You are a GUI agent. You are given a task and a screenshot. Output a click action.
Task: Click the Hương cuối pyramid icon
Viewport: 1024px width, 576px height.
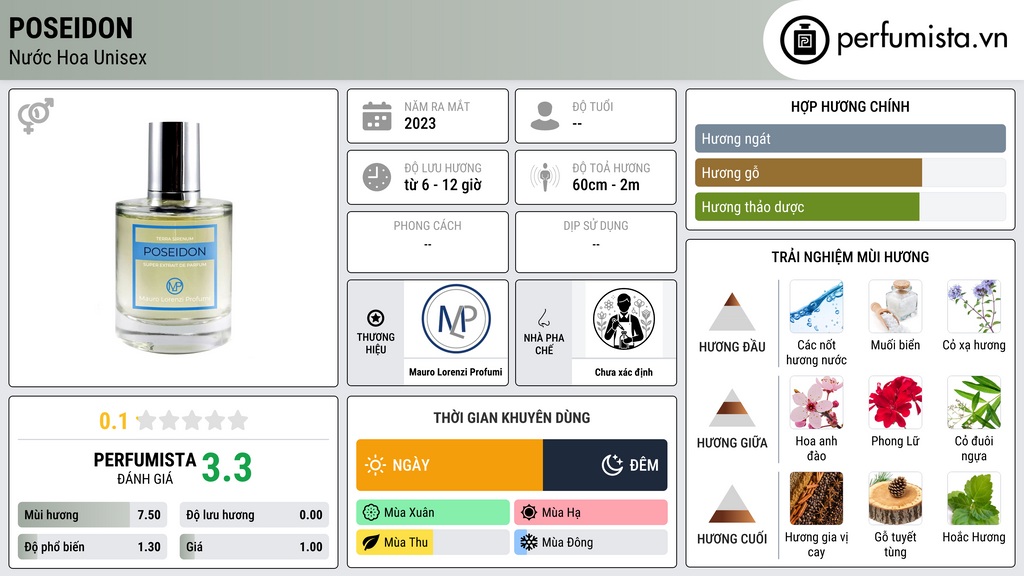click(732, 504)
